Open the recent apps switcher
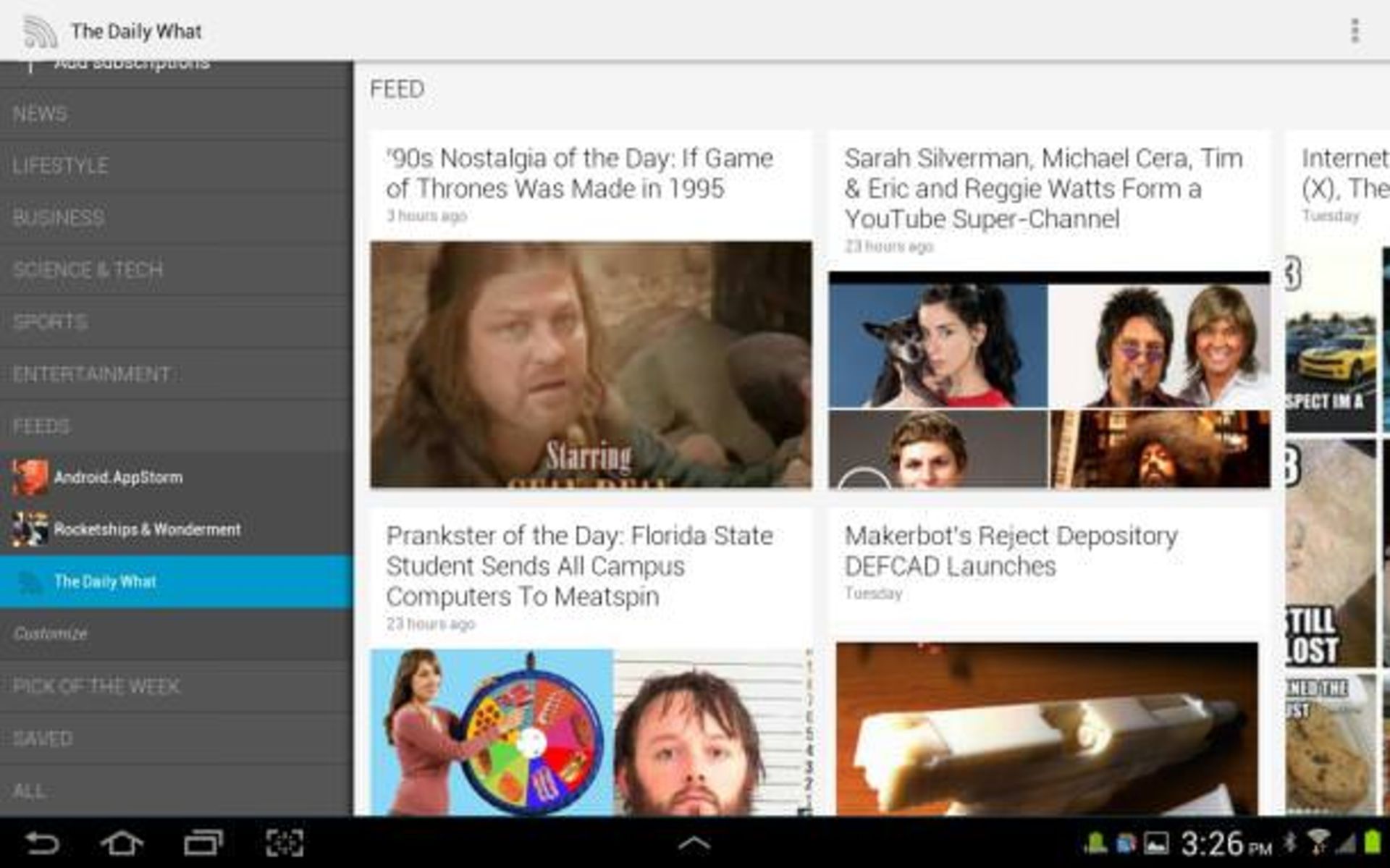The width and height of the screenshot is (1390, 868). pos(203,843)
